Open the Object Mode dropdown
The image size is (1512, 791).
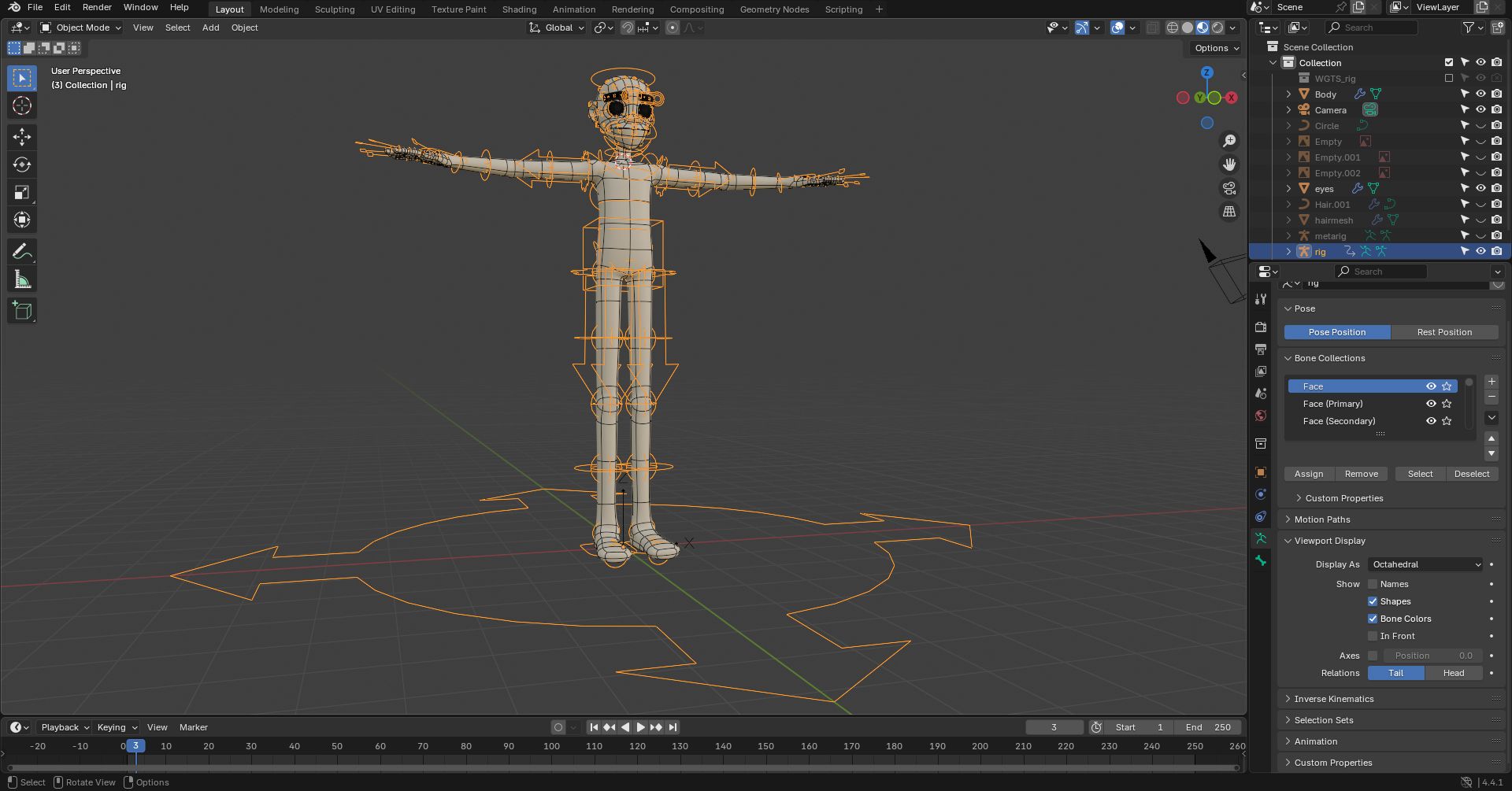[81, 28]
